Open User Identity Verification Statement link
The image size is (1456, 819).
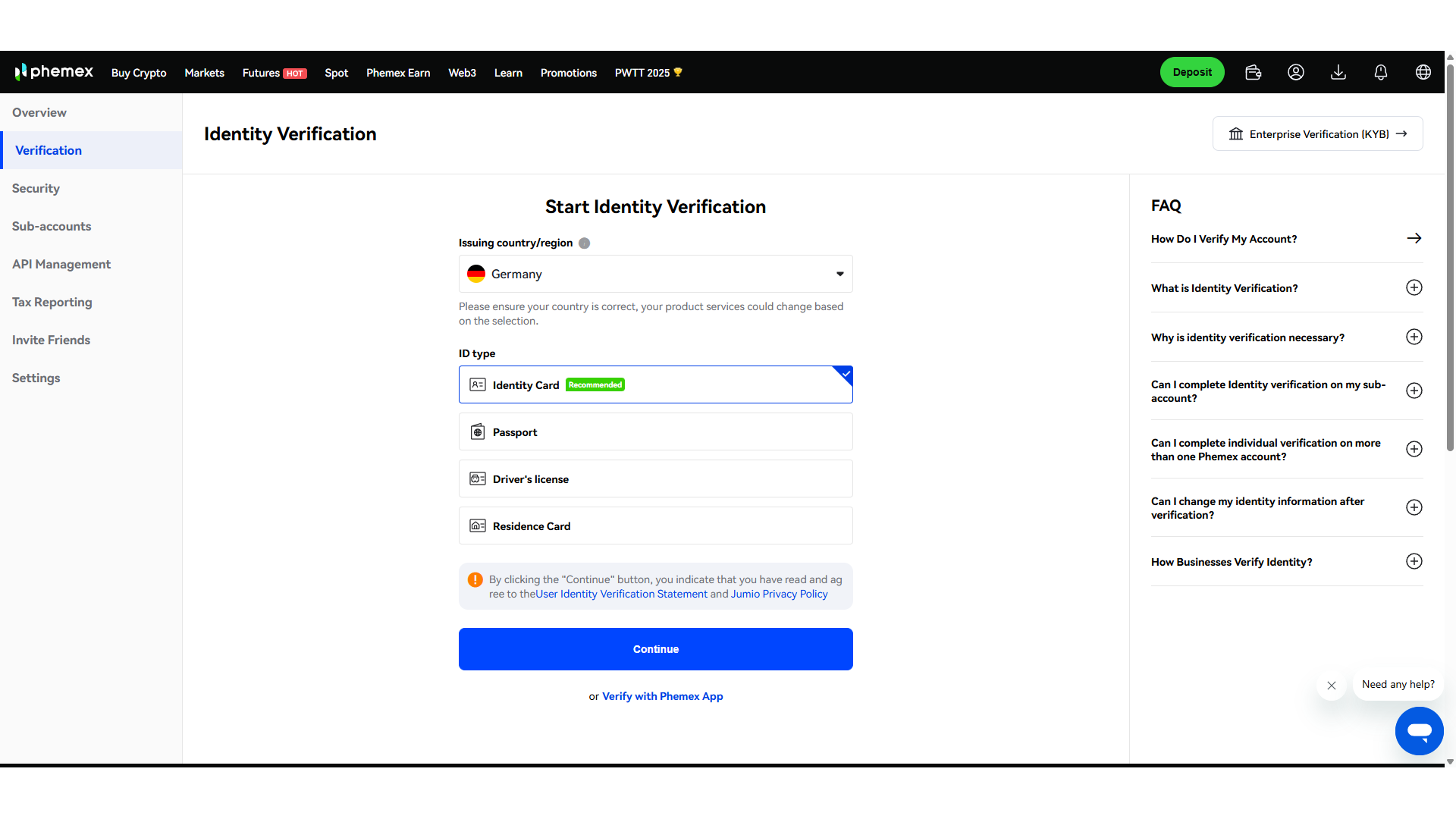[622, 594]
